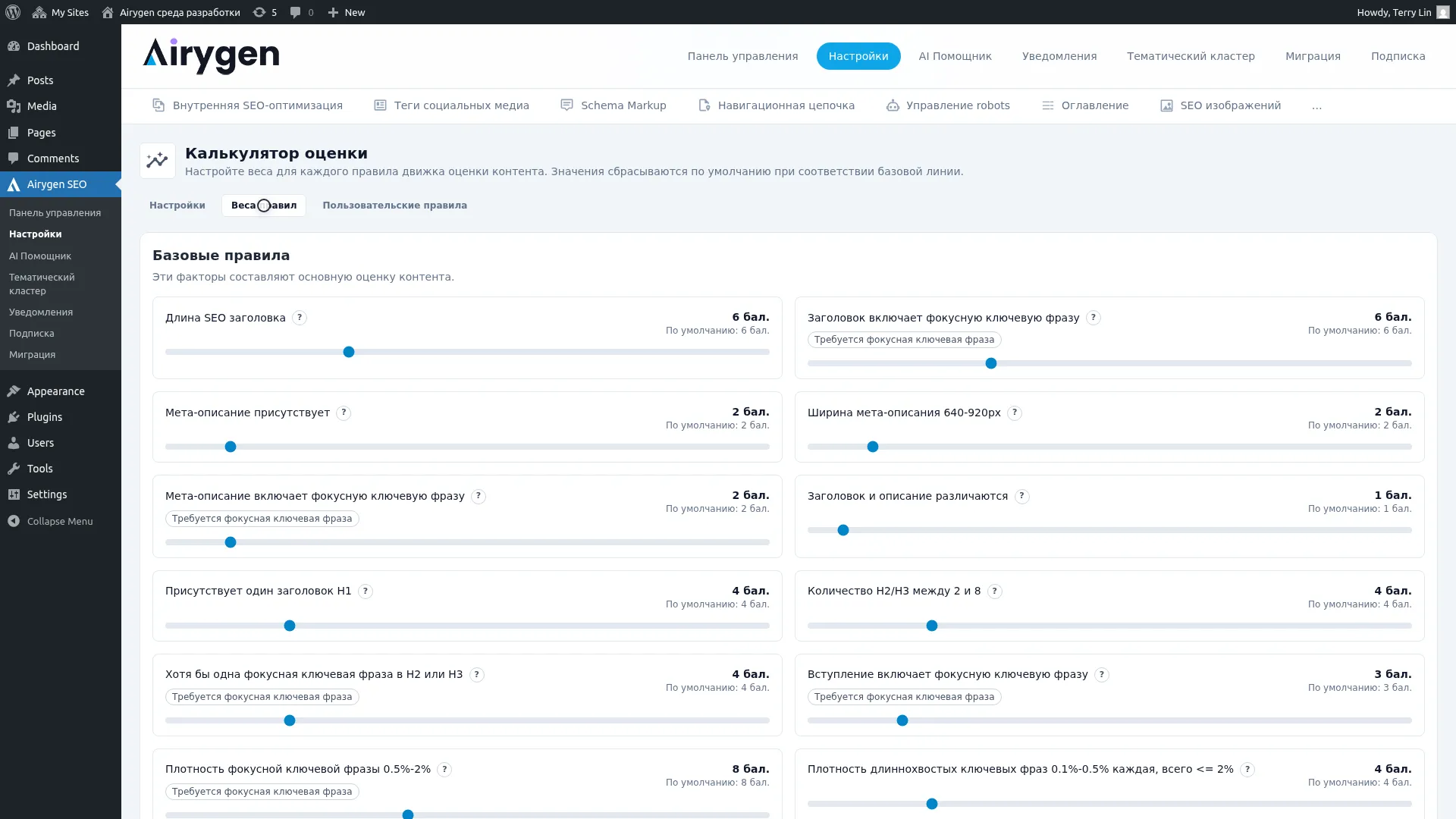Viewport: 1456px width, 819px height.
Task: Show help for Заголовок и описание различаются
Action: coord(1021,496)
